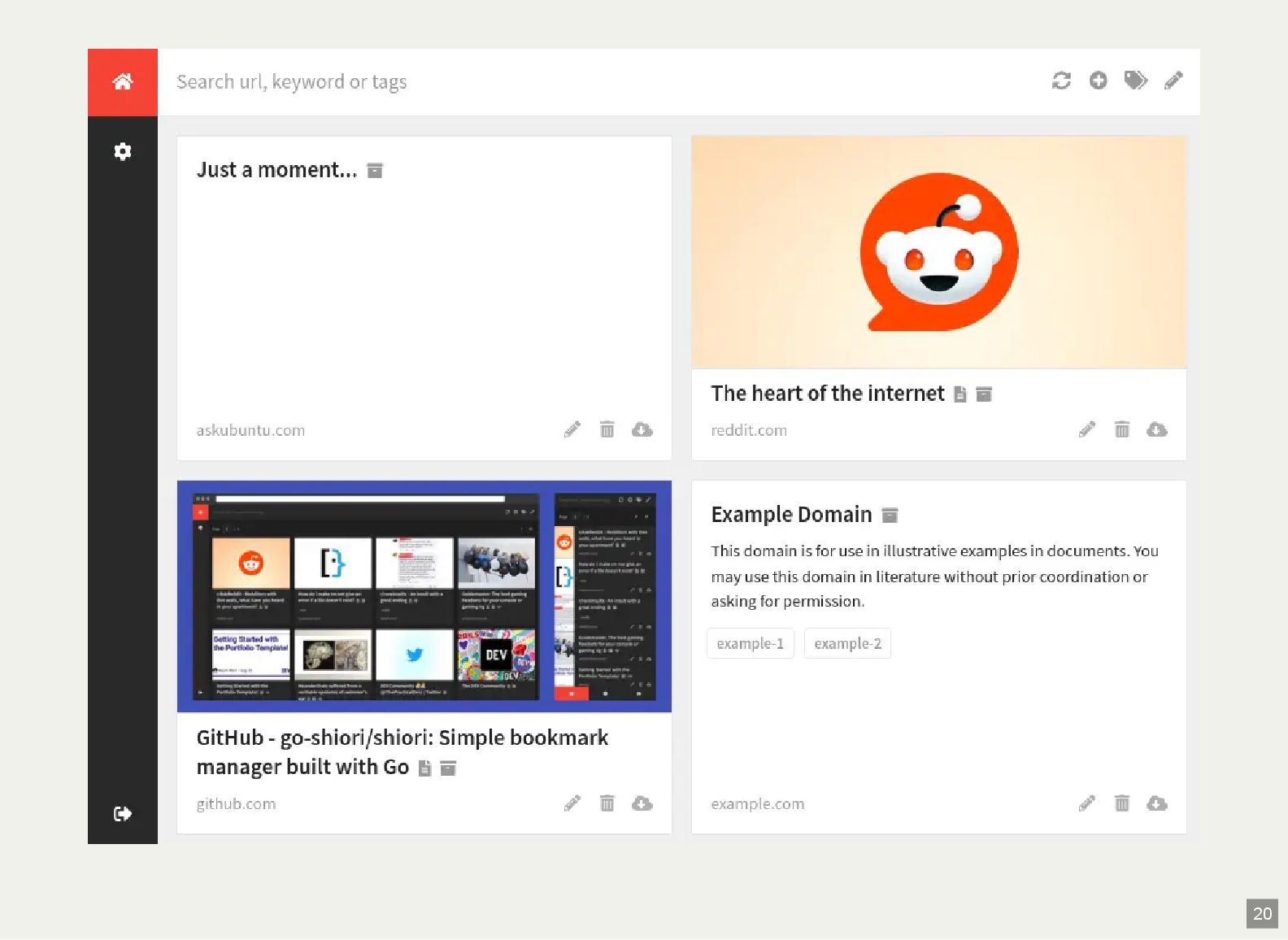Delete the github.com bookmark
The image size is (1288, 940).
(x=607, y=803)
